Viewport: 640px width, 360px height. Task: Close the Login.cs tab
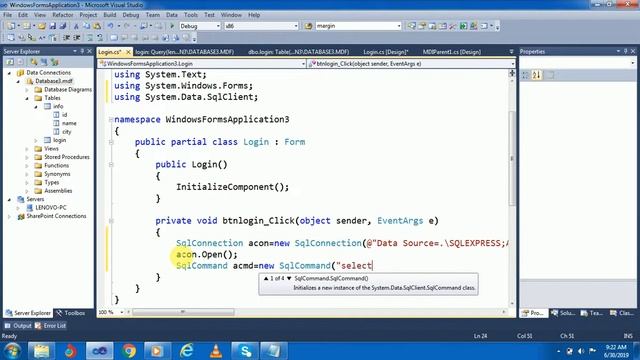click(128, 52)
